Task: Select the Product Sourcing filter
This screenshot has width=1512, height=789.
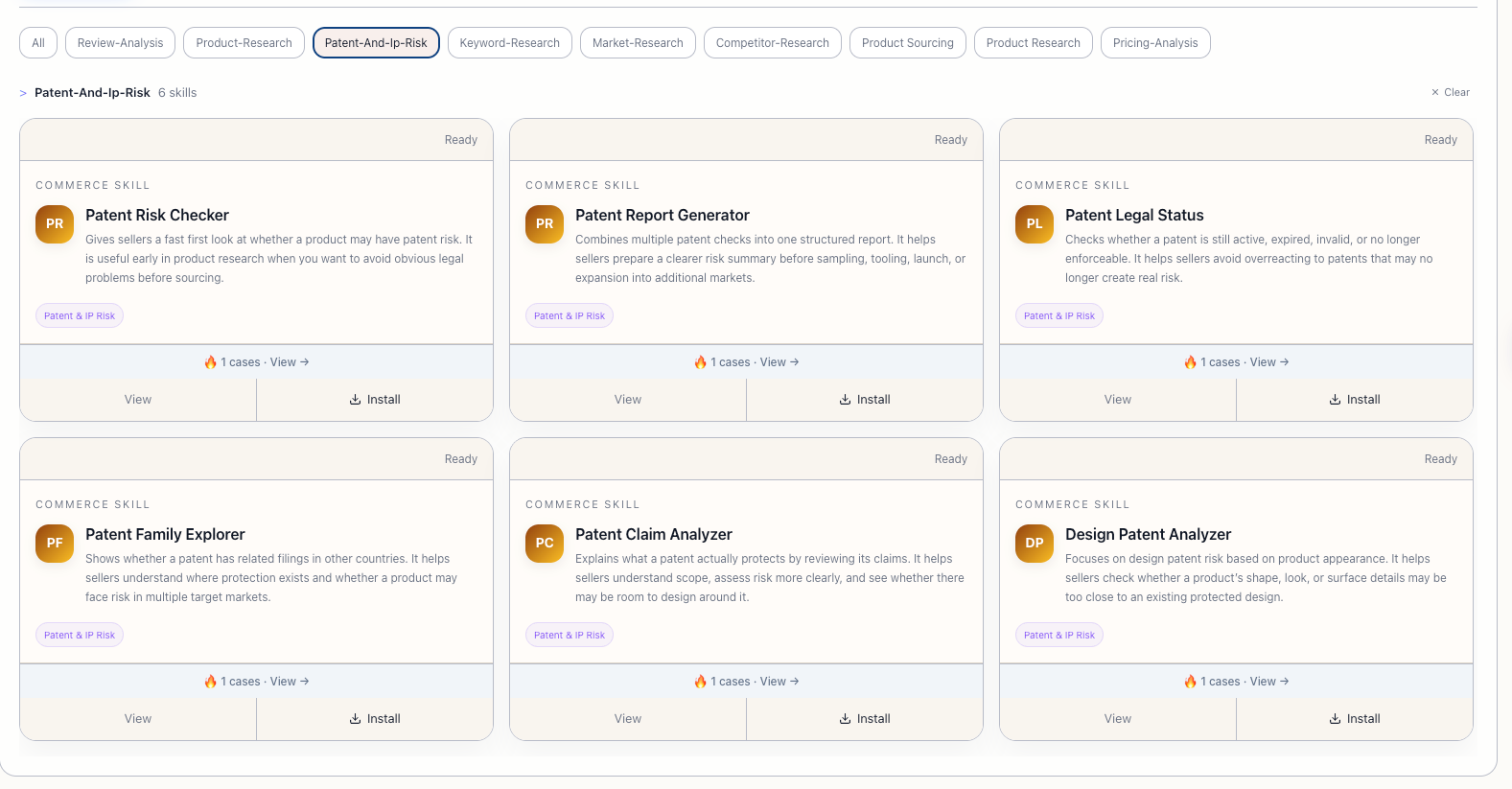Action: pyautogui.click(x=908, y=42)
